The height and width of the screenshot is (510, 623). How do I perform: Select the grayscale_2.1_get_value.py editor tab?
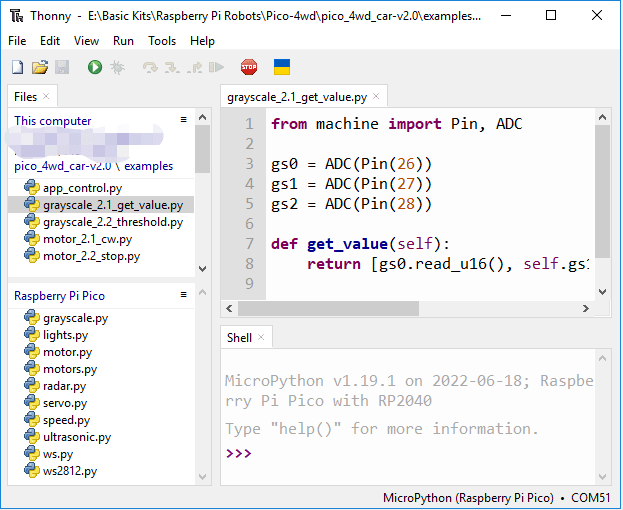tap(297, 97)
